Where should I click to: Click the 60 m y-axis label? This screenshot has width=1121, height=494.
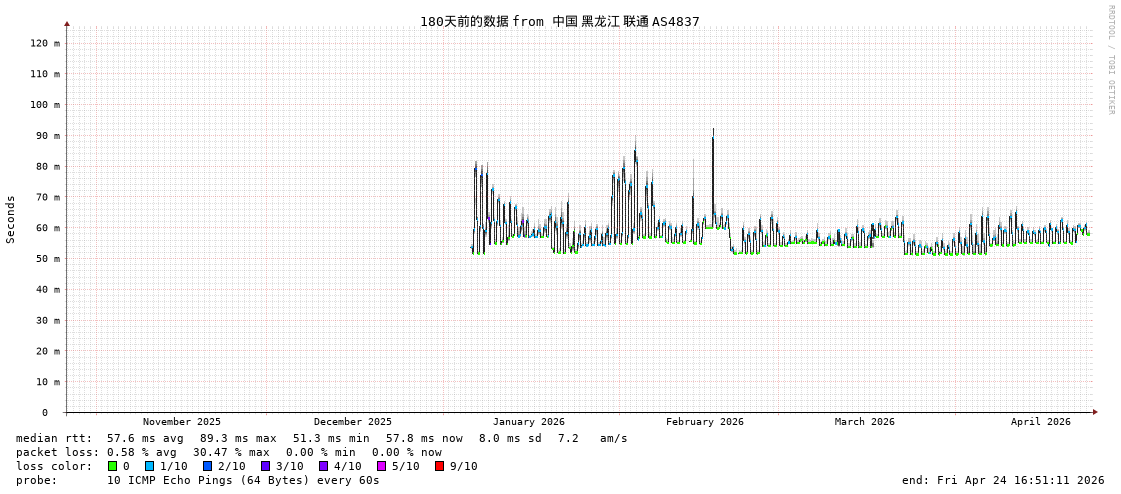[48, 227]
